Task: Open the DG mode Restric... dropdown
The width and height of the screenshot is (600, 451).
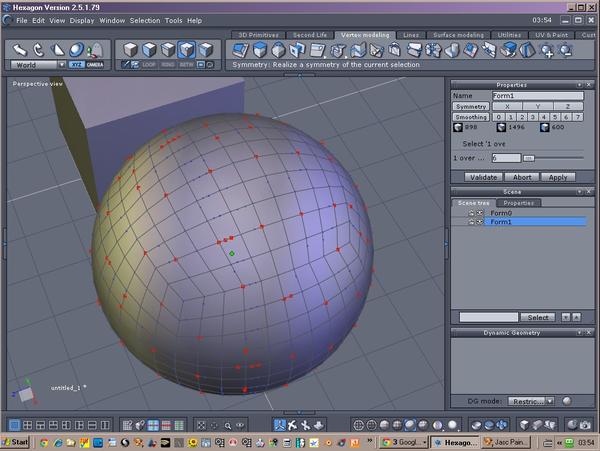Action: [x=530, y=401]
